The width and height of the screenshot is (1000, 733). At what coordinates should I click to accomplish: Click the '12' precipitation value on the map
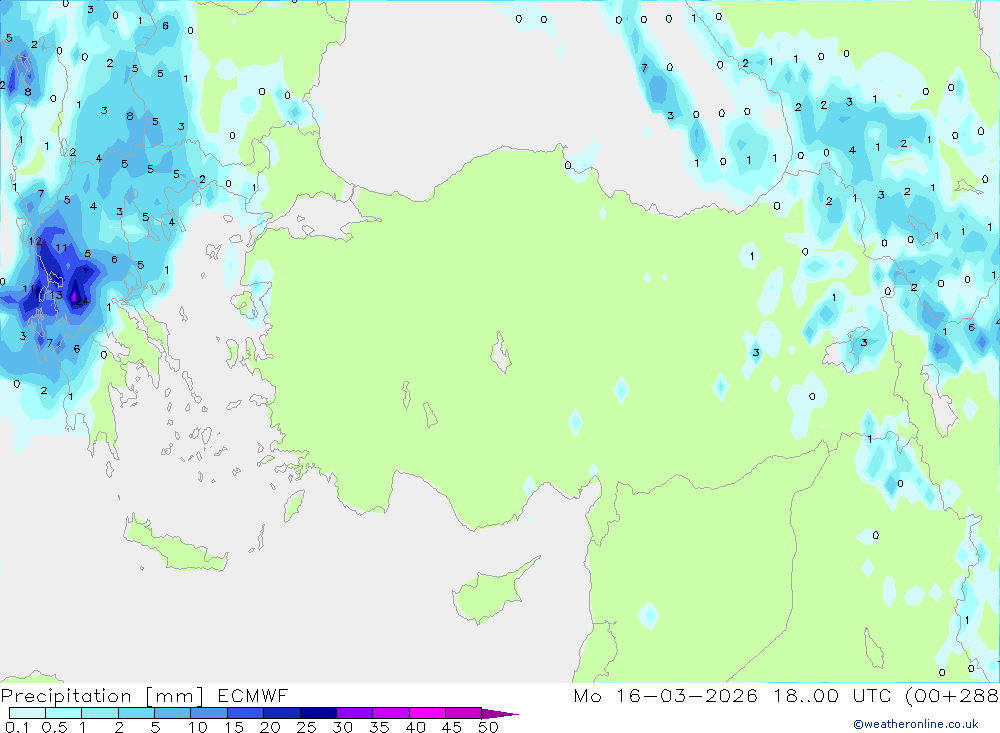point(35,241)
